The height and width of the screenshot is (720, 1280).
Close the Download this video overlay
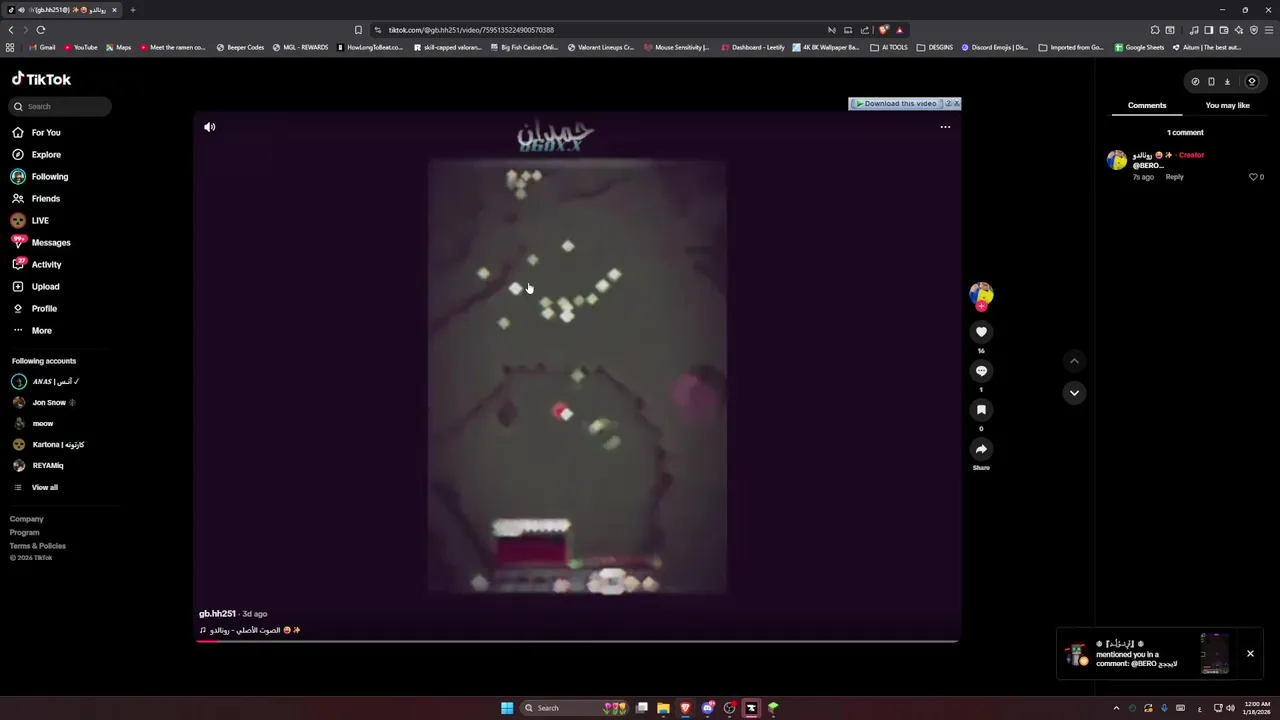point(956,103)
